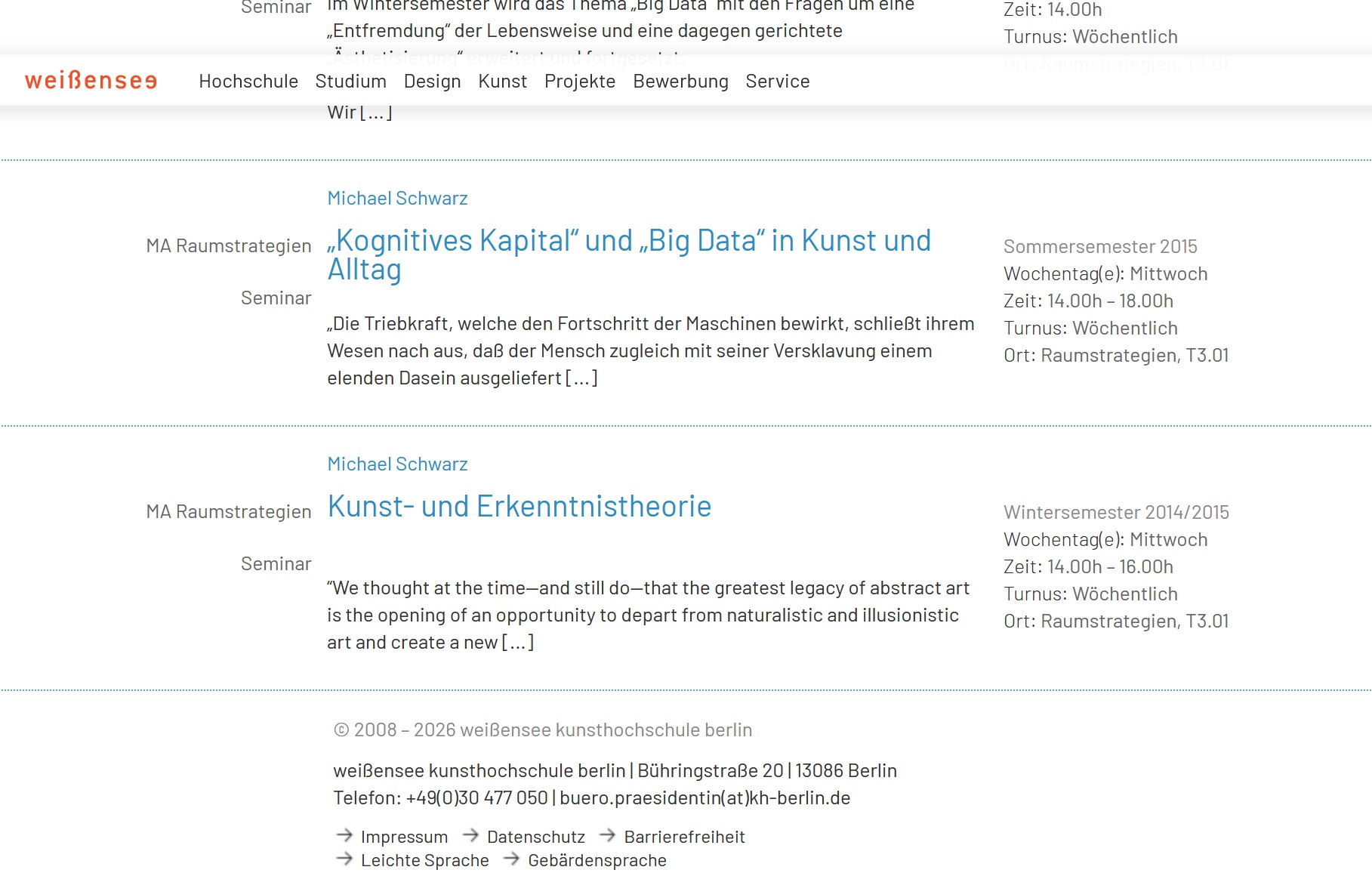Click Michael Schwarz above Kognitives Kapital seminar
Image resolution: width=1372 pixels, height=873 pixels.
coord(397,199)
